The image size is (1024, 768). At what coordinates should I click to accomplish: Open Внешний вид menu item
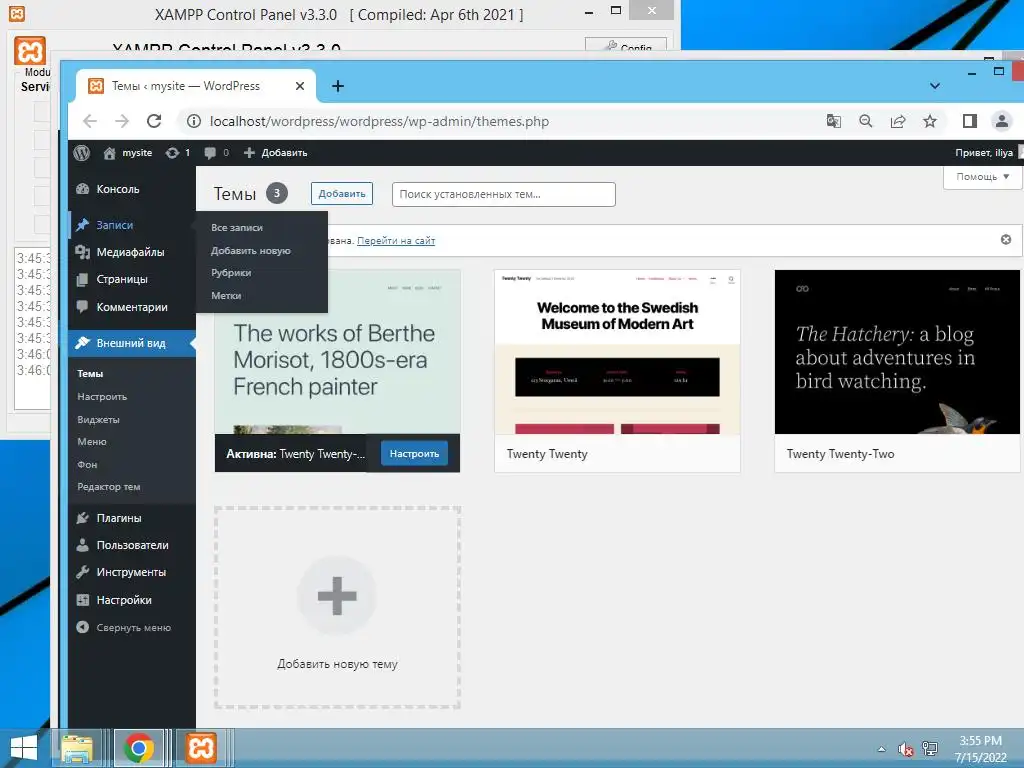pyautogui.click(x=132, y=343)
